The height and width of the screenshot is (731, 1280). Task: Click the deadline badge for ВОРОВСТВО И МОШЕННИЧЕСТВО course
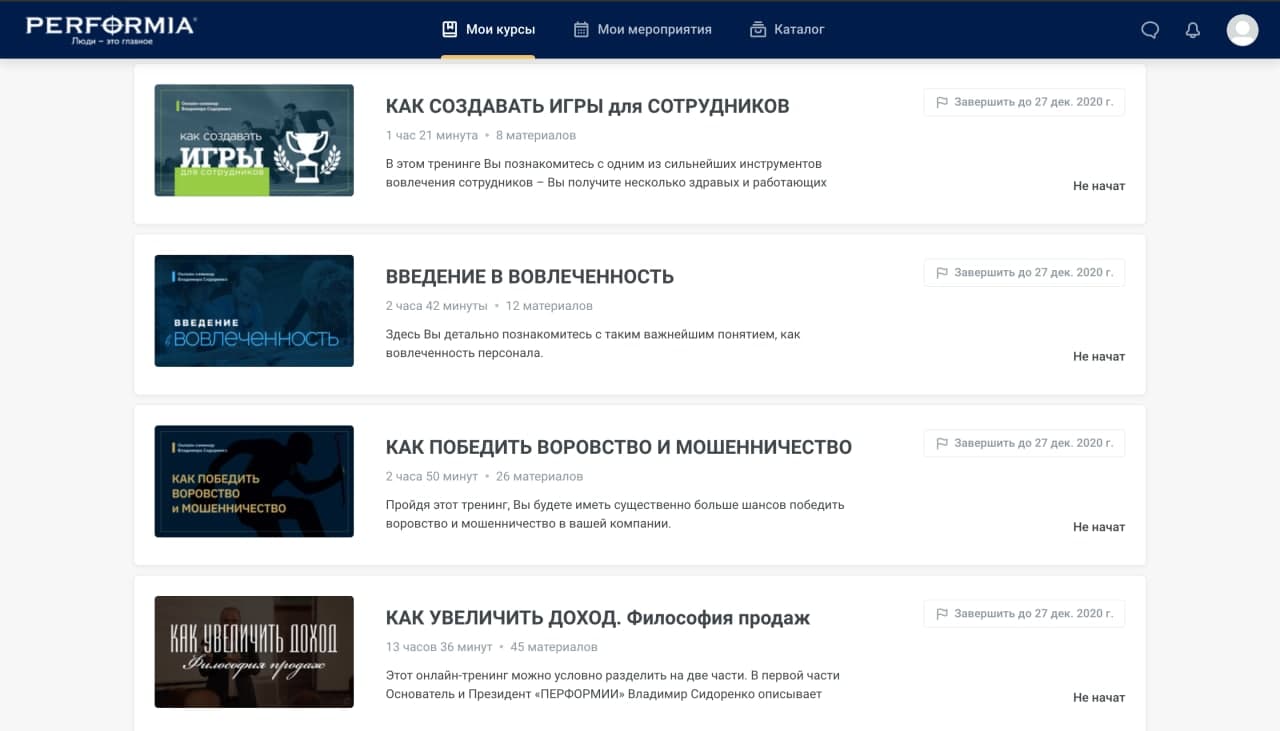(x=1024, y=443)
